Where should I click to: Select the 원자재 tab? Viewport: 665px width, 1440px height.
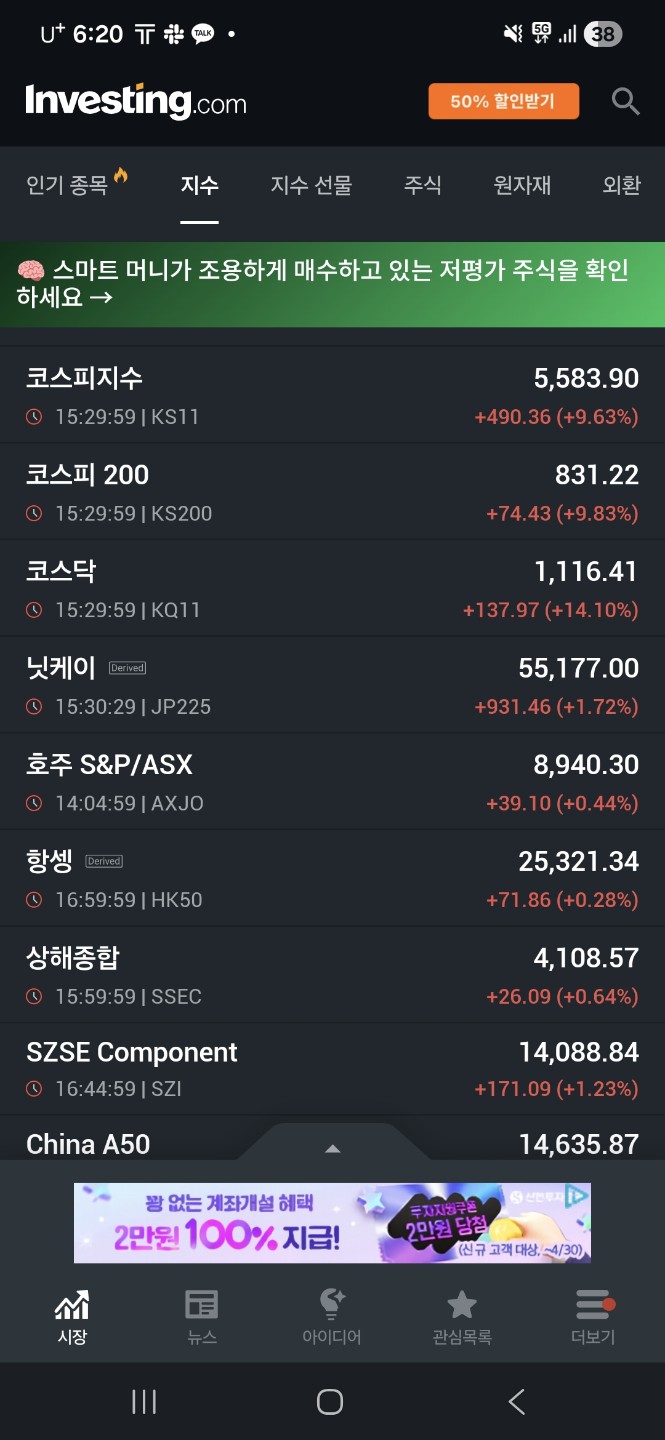point(522,185)
